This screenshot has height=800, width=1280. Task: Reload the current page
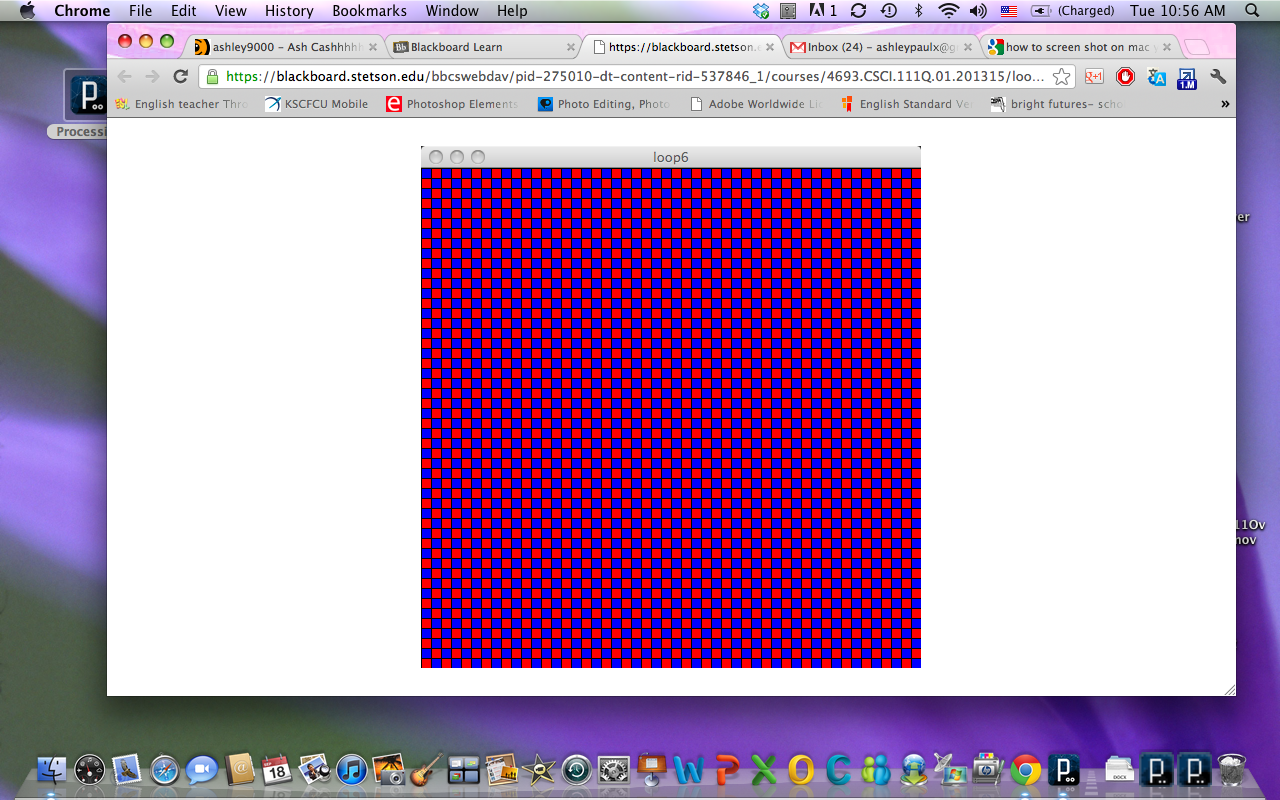181,77
